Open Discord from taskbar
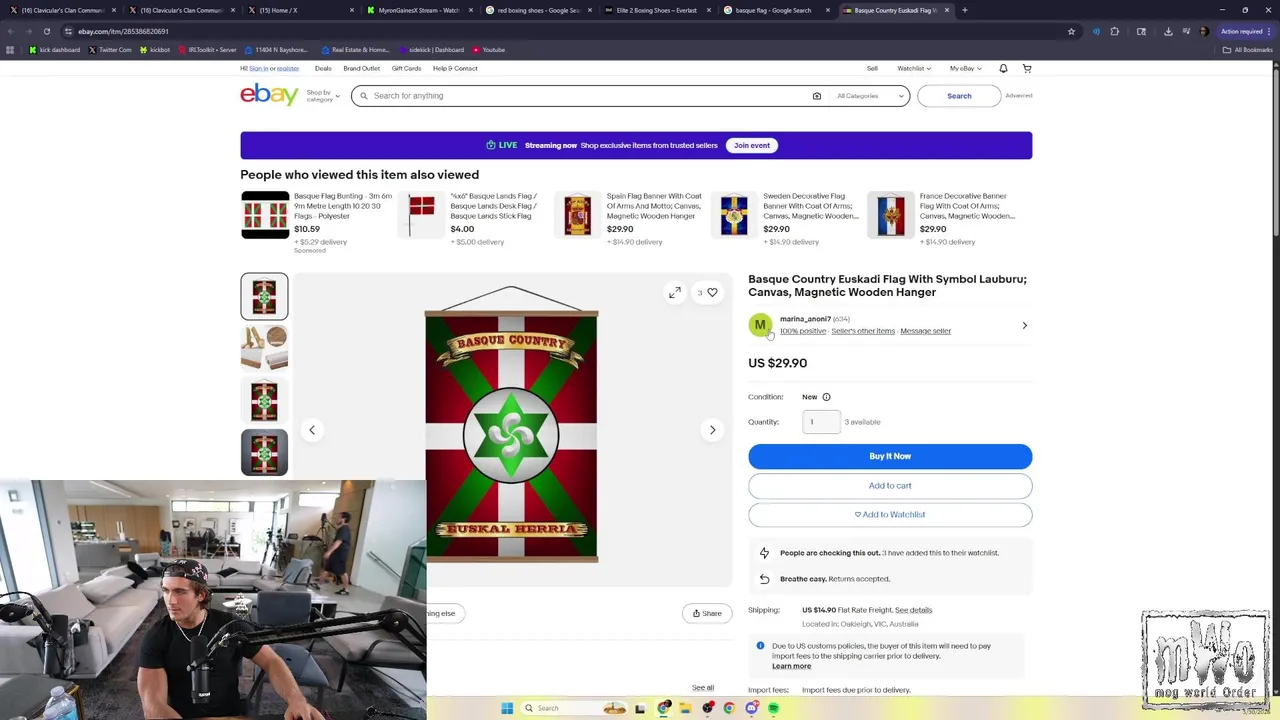 tap(751, 708)
